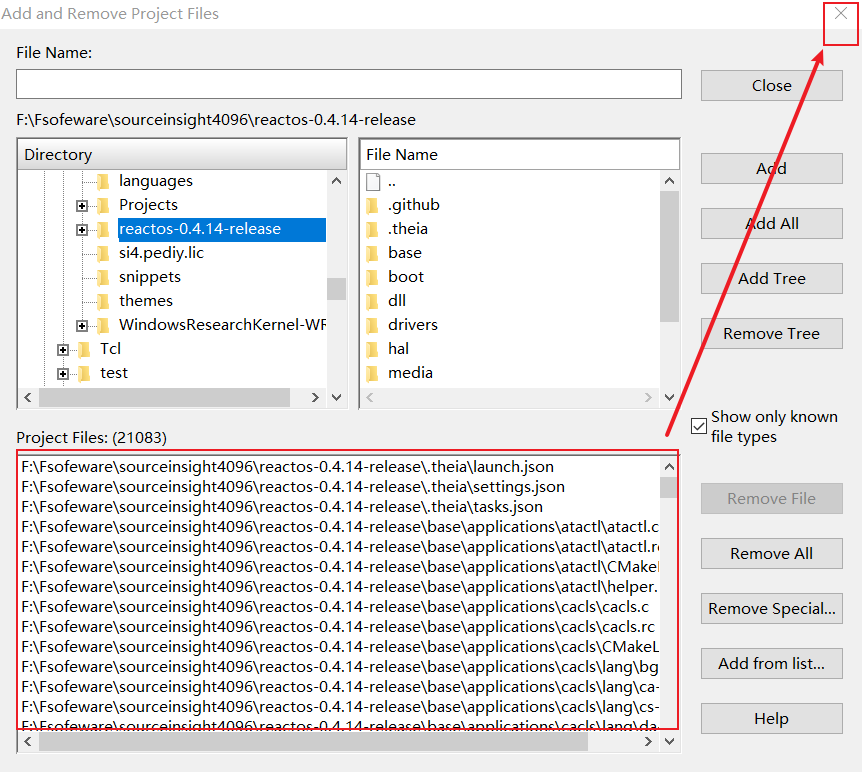This screenshot has height=772, width=862.
Task: Expand the Projects folder node
Action: 82,206
